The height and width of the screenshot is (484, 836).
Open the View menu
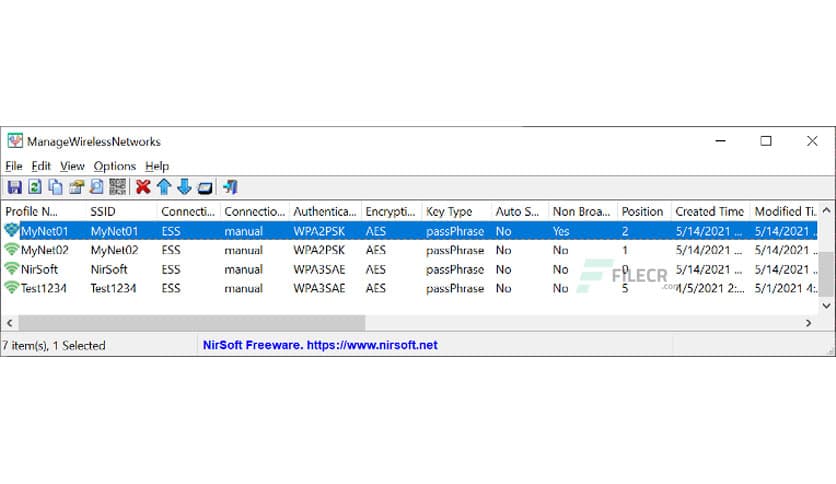tap(72, 166)
